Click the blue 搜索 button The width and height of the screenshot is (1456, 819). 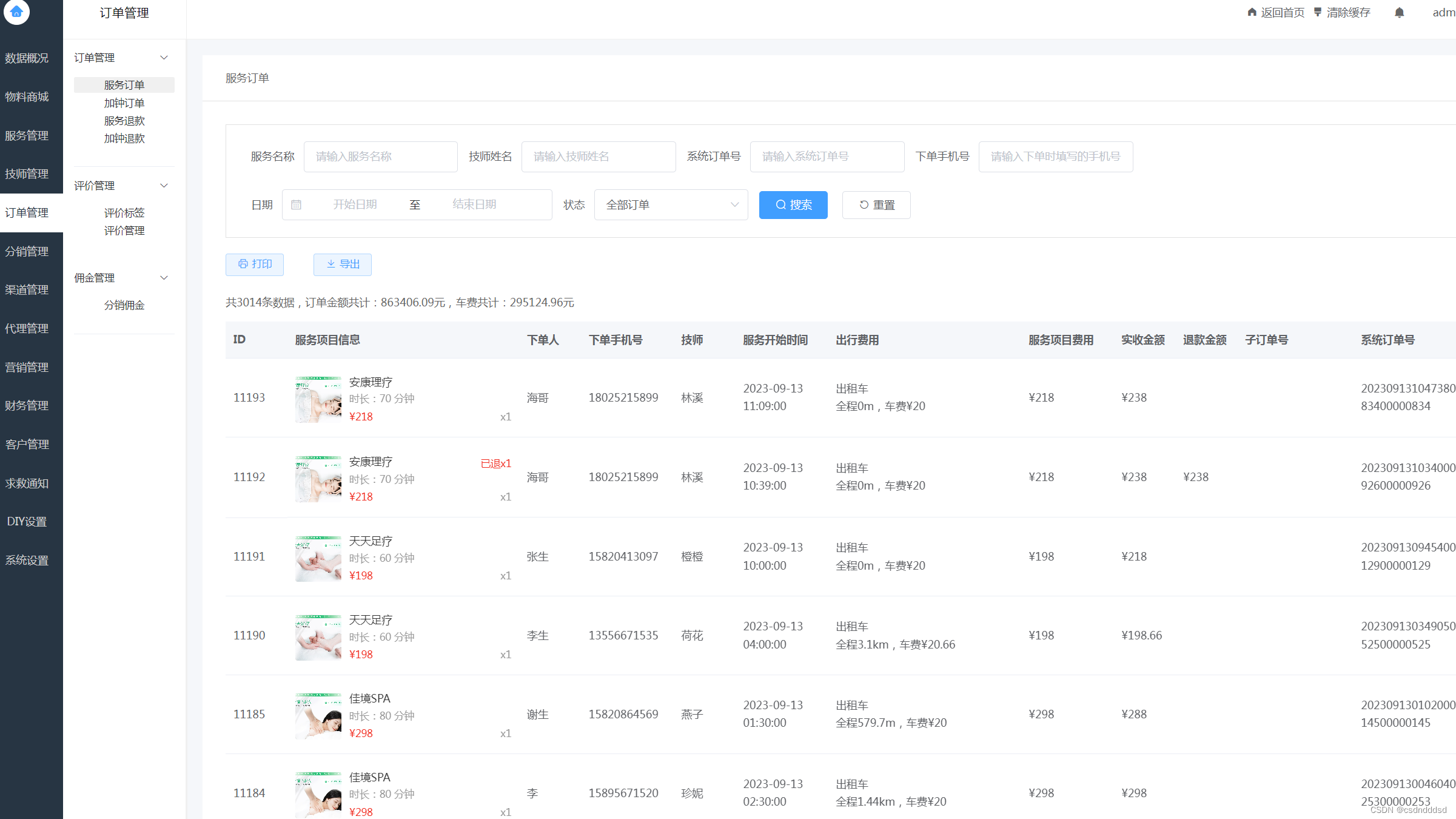[793, 205]
